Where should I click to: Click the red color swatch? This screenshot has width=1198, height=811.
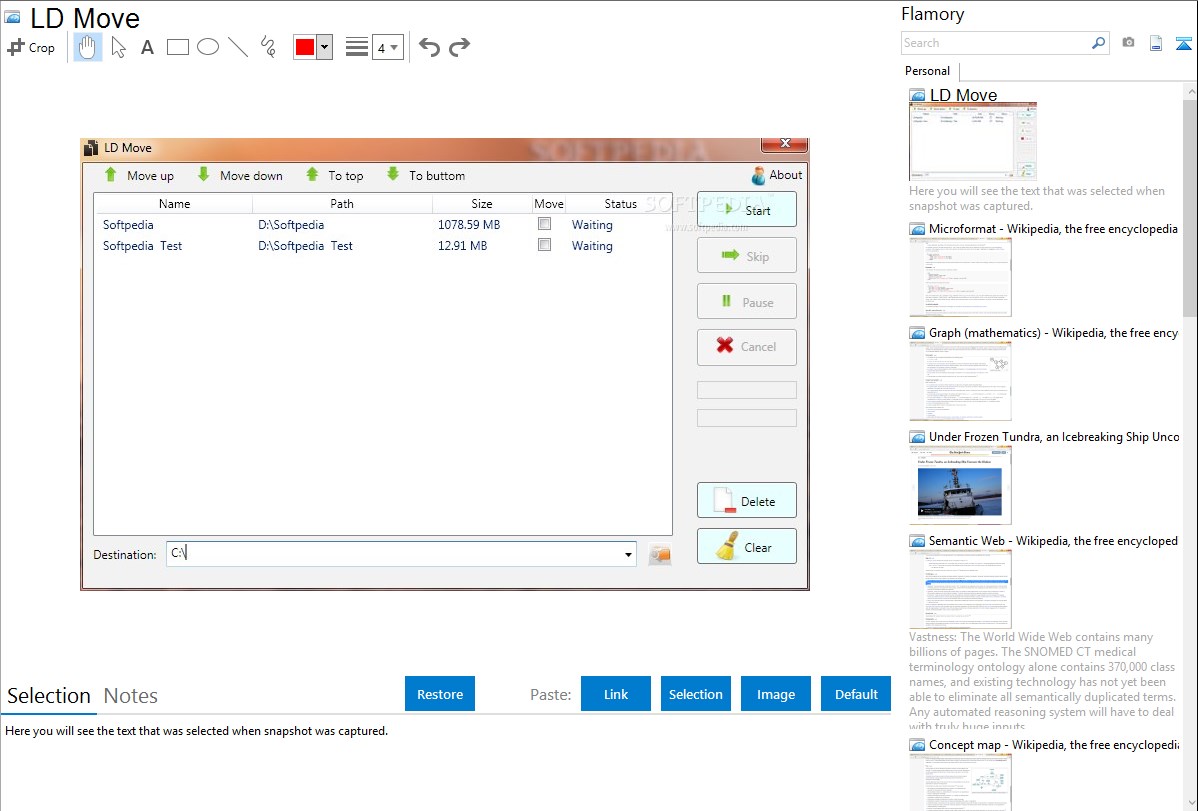coord(305,47)
